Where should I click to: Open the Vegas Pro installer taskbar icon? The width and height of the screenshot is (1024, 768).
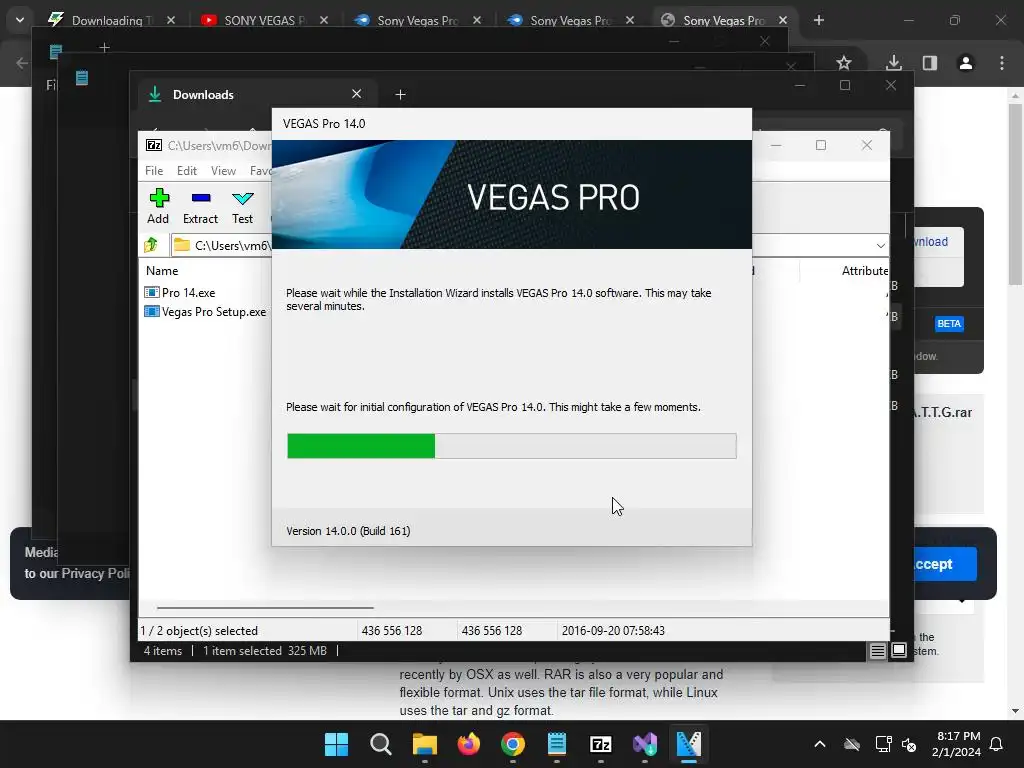click(x=688, y=744)
